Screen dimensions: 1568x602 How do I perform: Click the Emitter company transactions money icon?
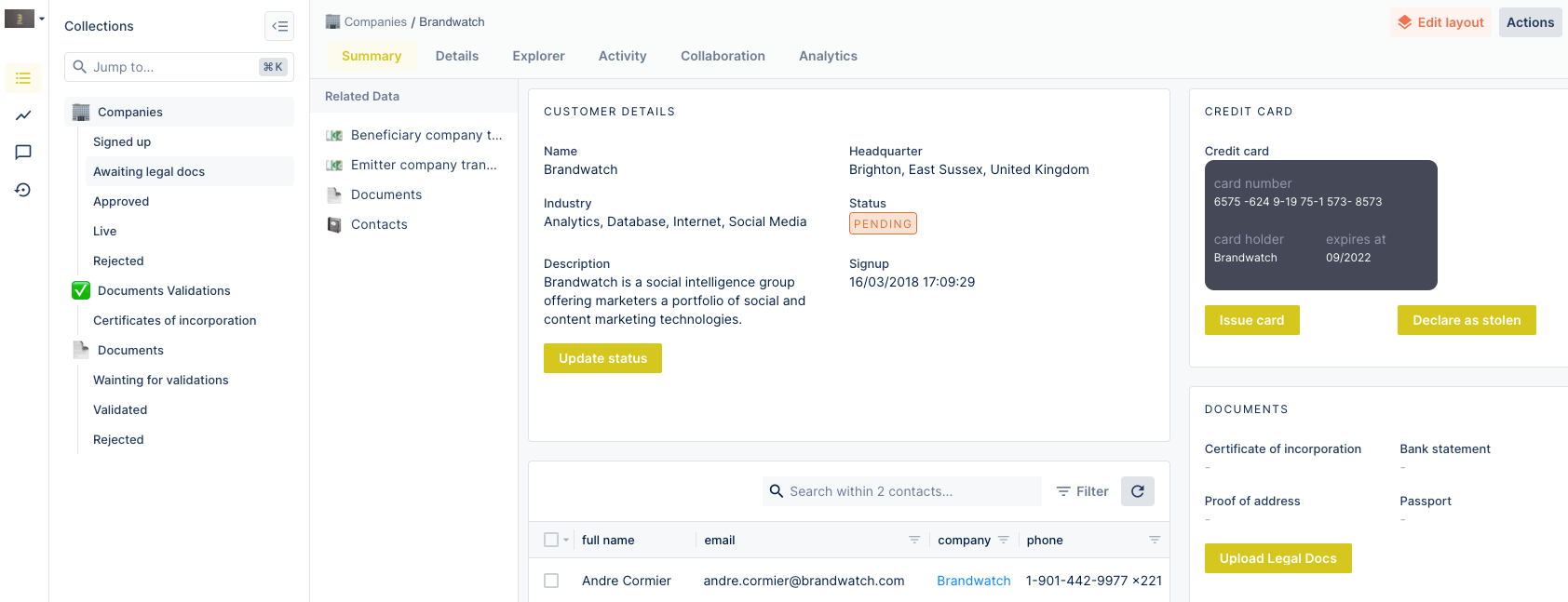[x=334, y=165]
